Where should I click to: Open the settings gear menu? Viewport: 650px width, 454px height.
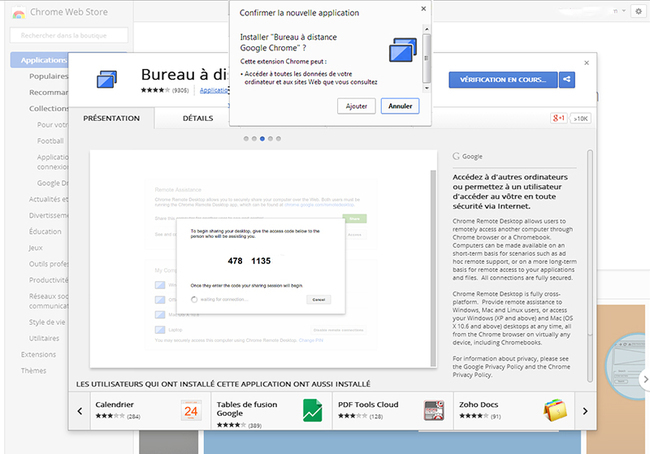[x=638, y=12]
